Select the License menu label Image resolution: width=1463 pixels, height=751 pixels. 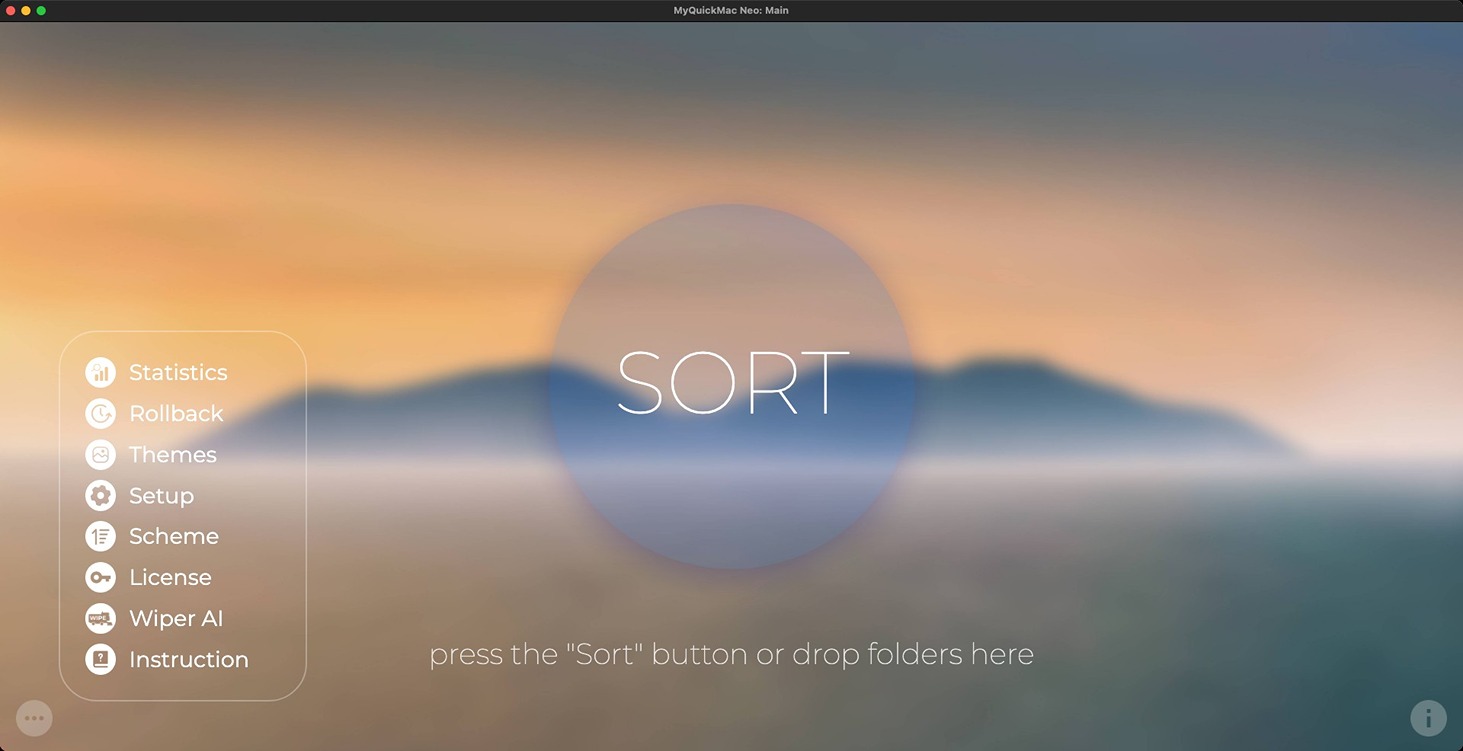pyautogui.click(x=170, y=578)
